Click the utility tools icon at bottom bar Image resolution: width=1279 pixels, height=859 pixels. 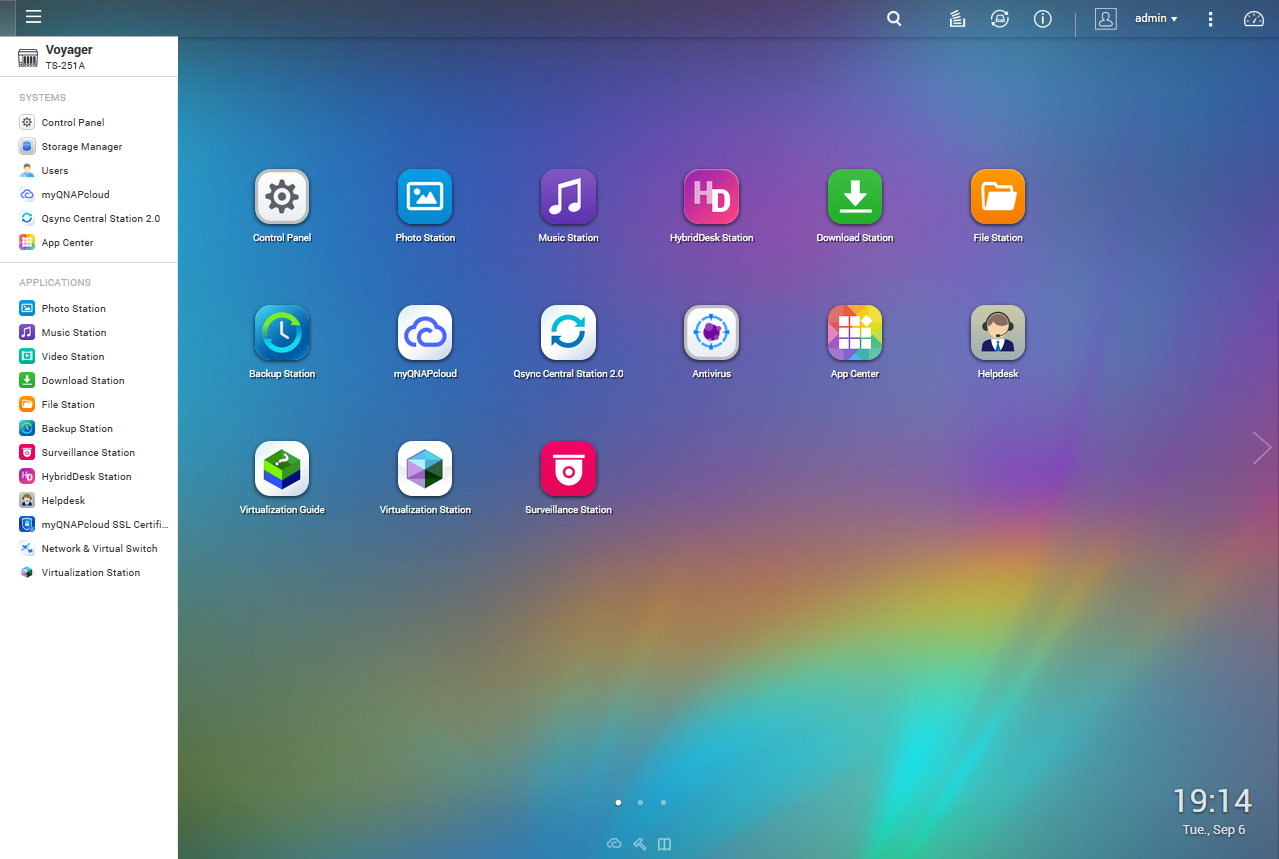640,844
